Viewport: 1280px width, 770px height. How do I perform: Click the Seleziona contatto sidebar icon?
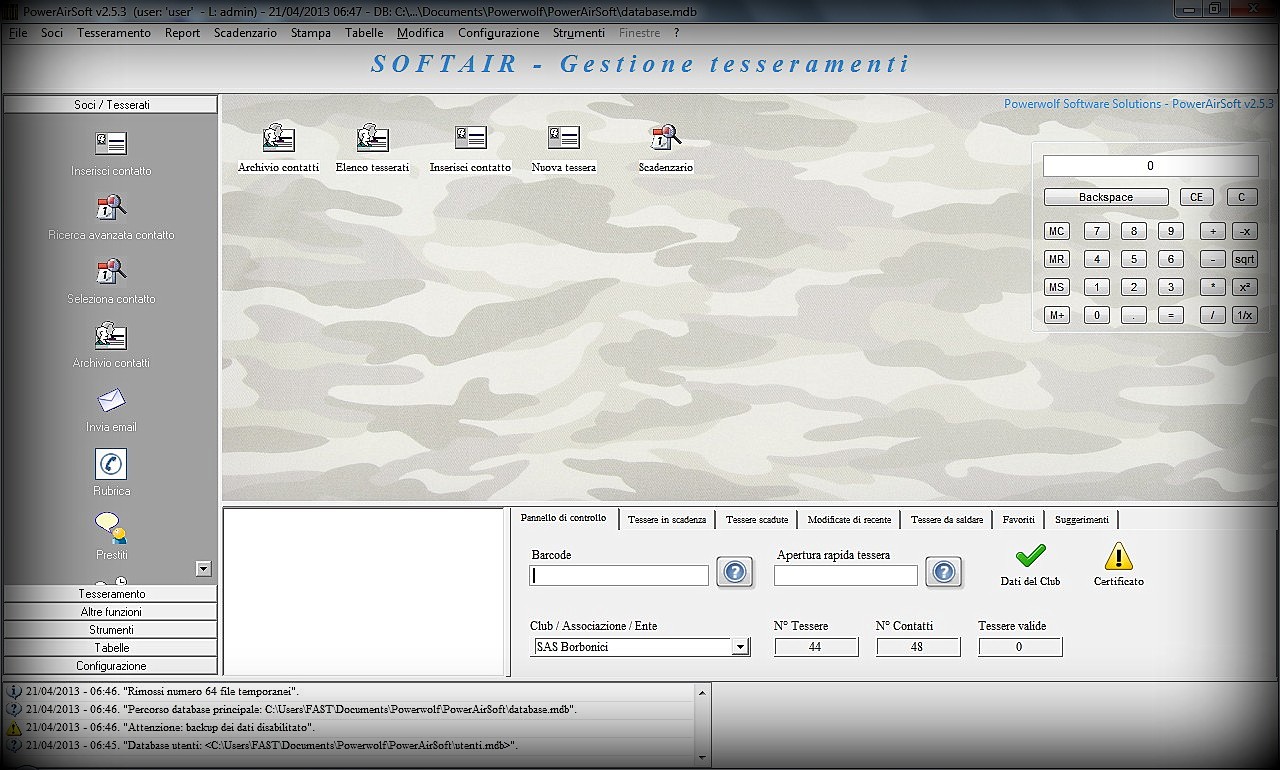click(x=111, y=272)
